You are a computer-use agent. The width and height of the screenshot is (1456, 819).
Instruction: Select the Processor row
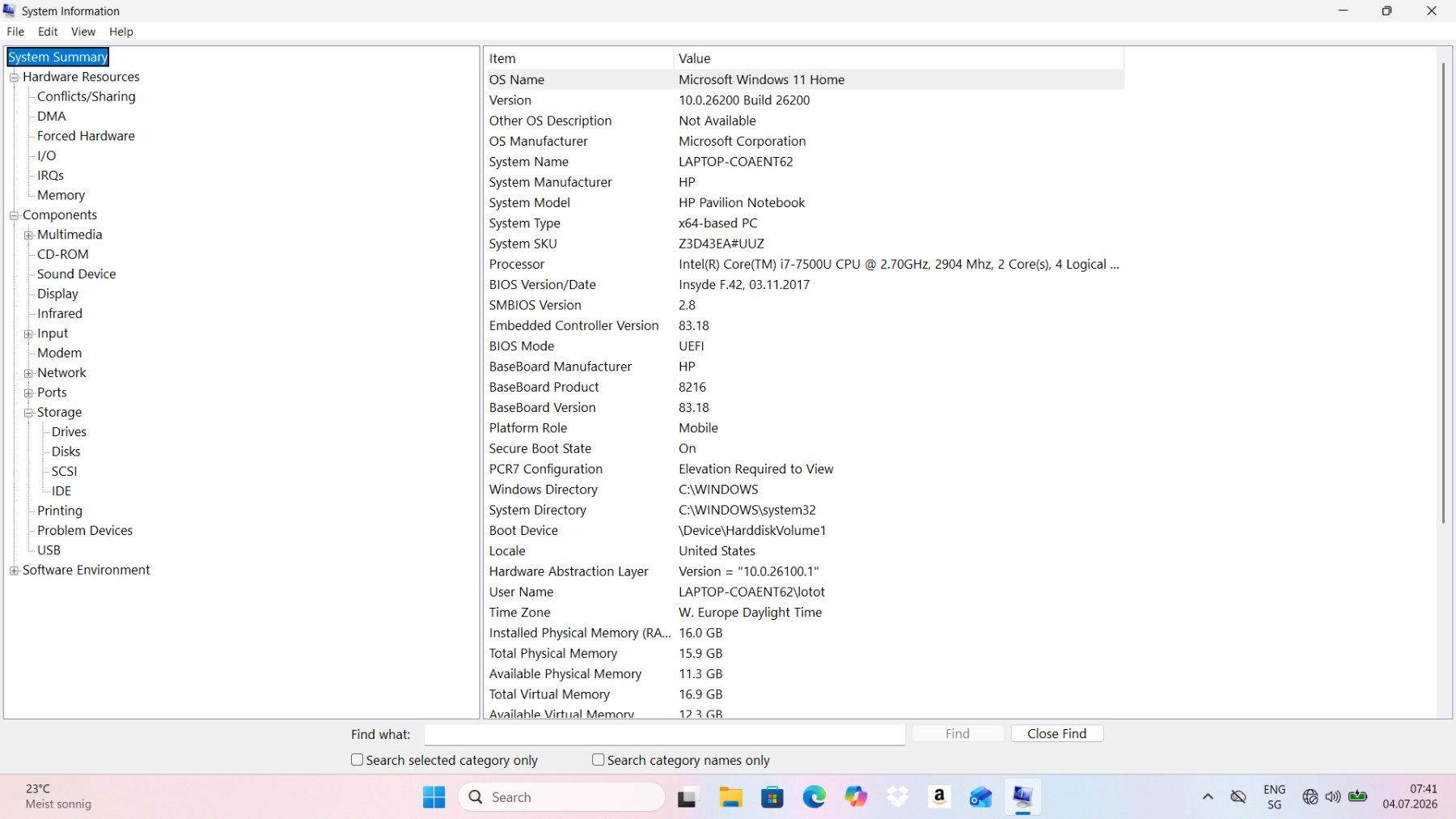coord(804,264)
